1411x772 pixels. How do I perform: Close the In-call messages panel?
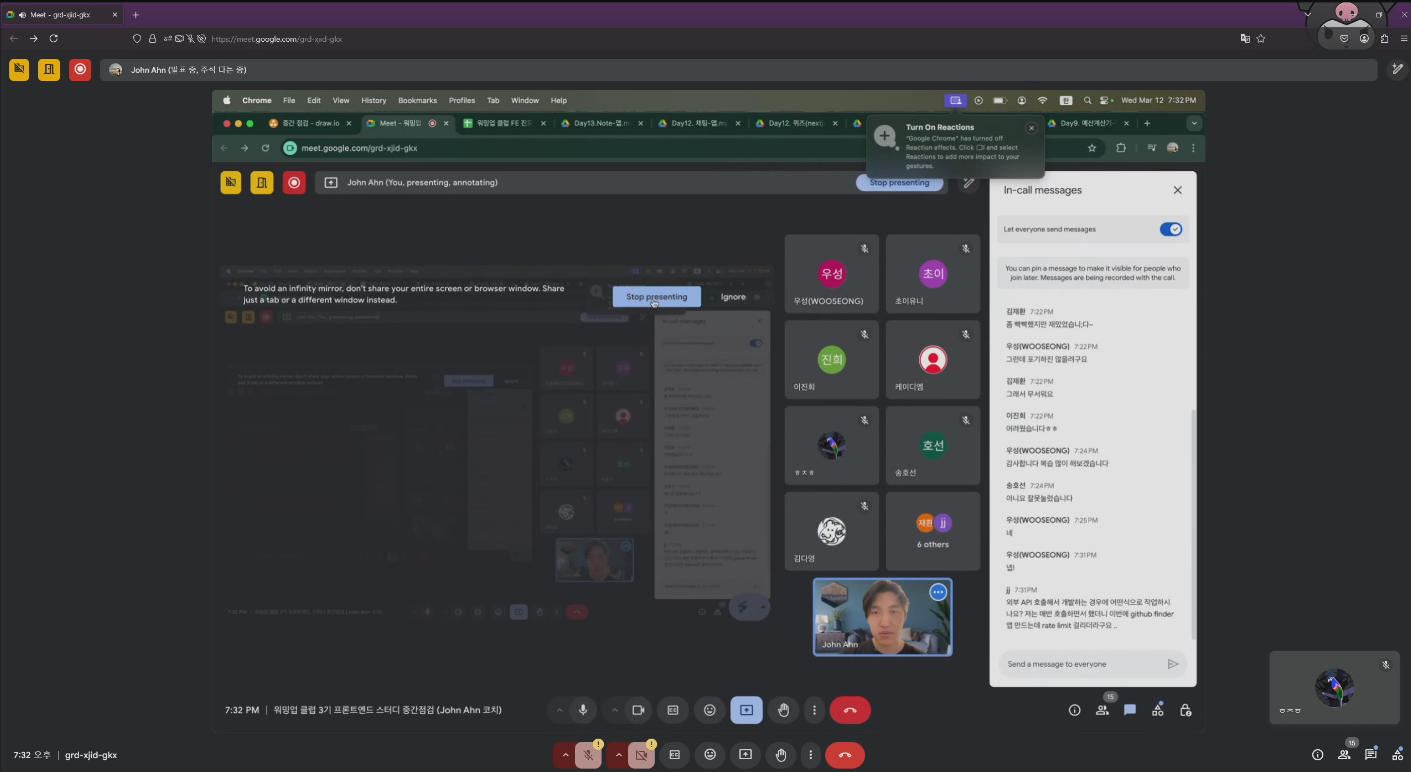tap(1177, 190)
